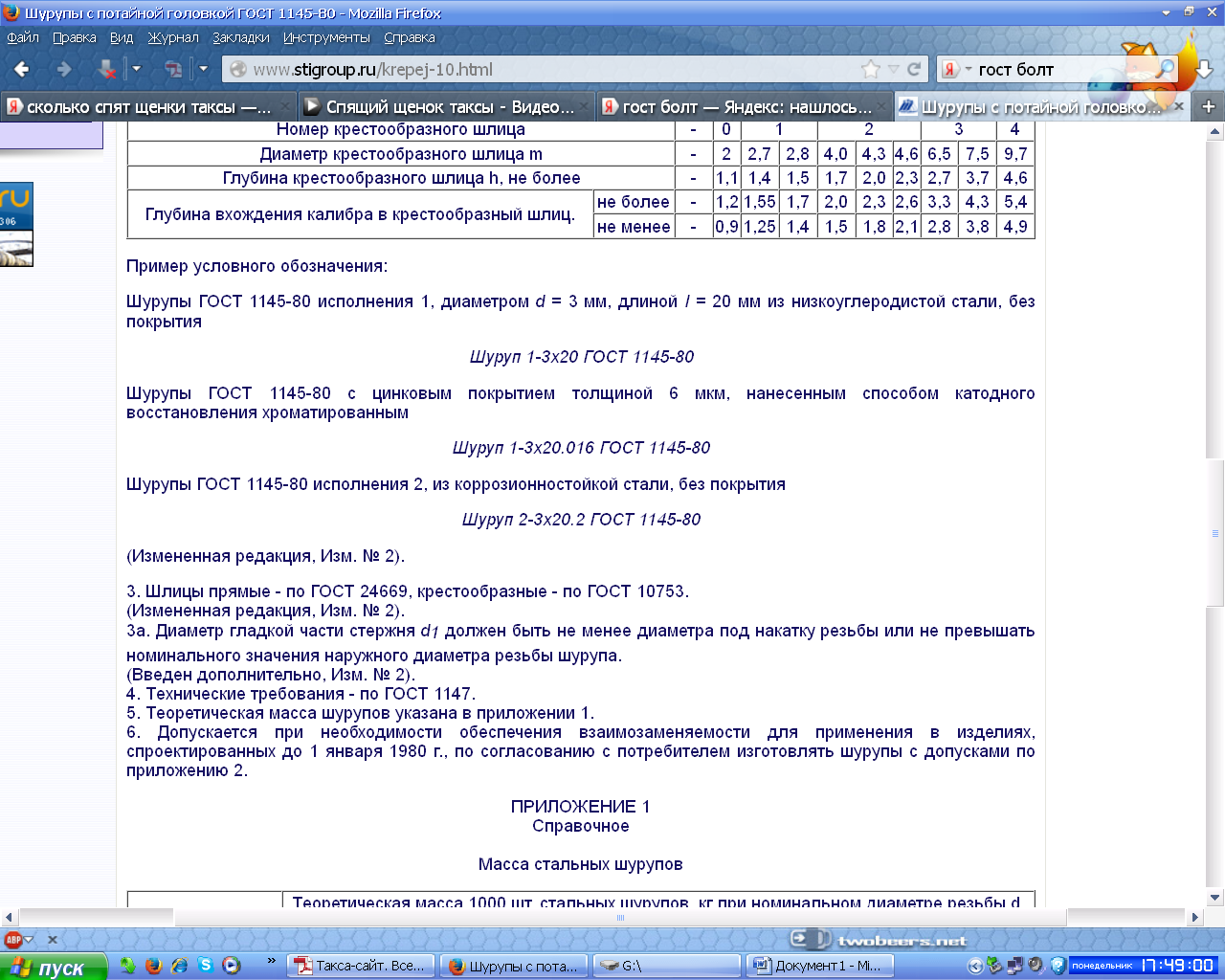1225x980 pixels.
Task: Click the Adblock Plus ABP icon
Action: pyautogui.click(x=13, y=940)
